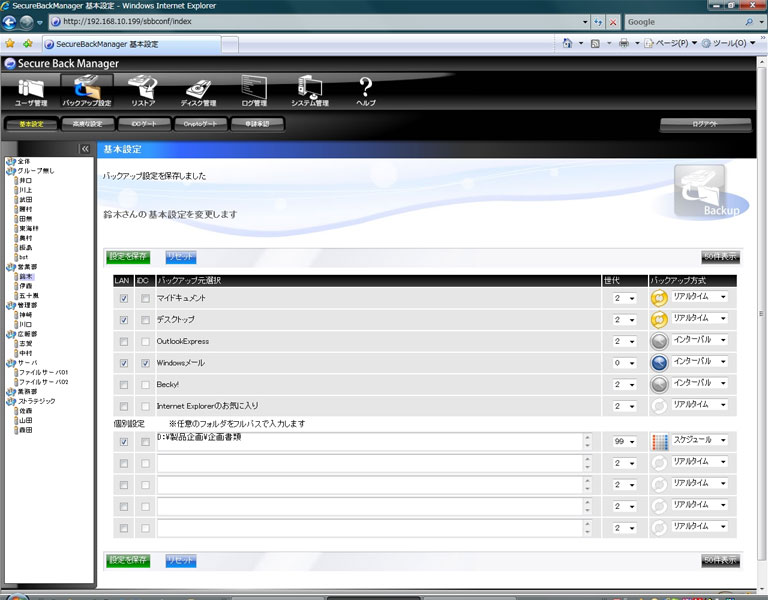This screenshot has width=768, height=600.
Task: Collapse the sidebar with the « icon
Action: (85, 149)
